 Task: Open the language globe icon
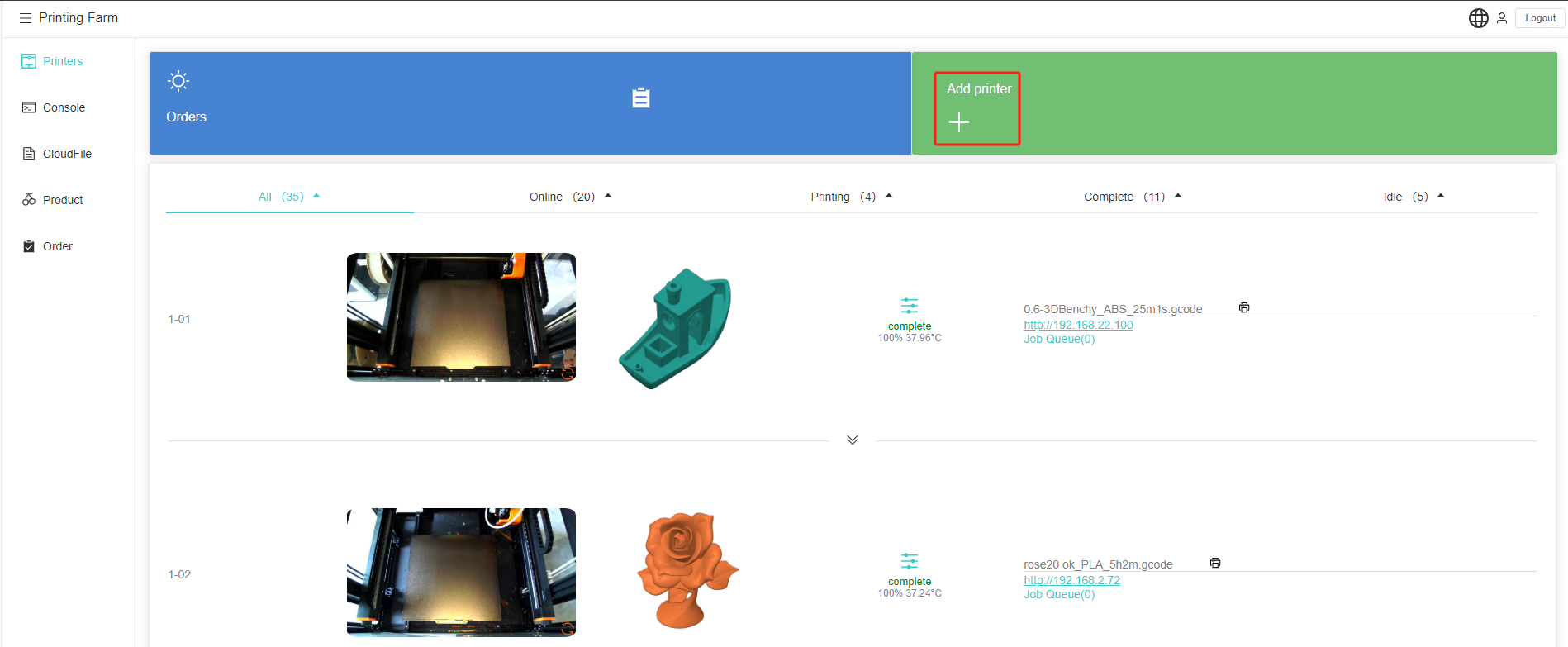tap(1479, 18)
